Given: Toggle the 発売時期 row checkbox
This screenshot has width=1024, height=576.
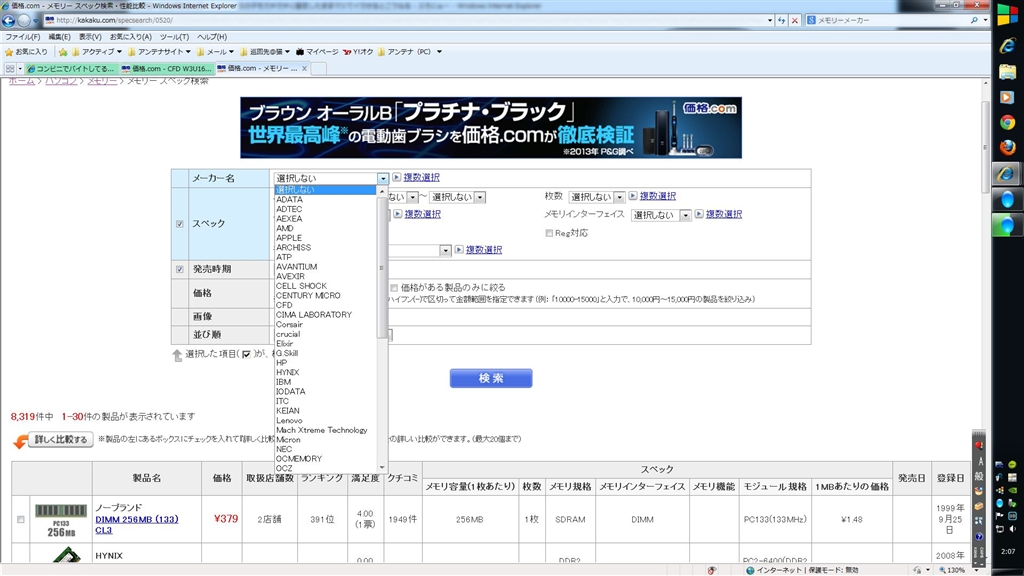Looking at the screenshot, I should coord(180,269).
